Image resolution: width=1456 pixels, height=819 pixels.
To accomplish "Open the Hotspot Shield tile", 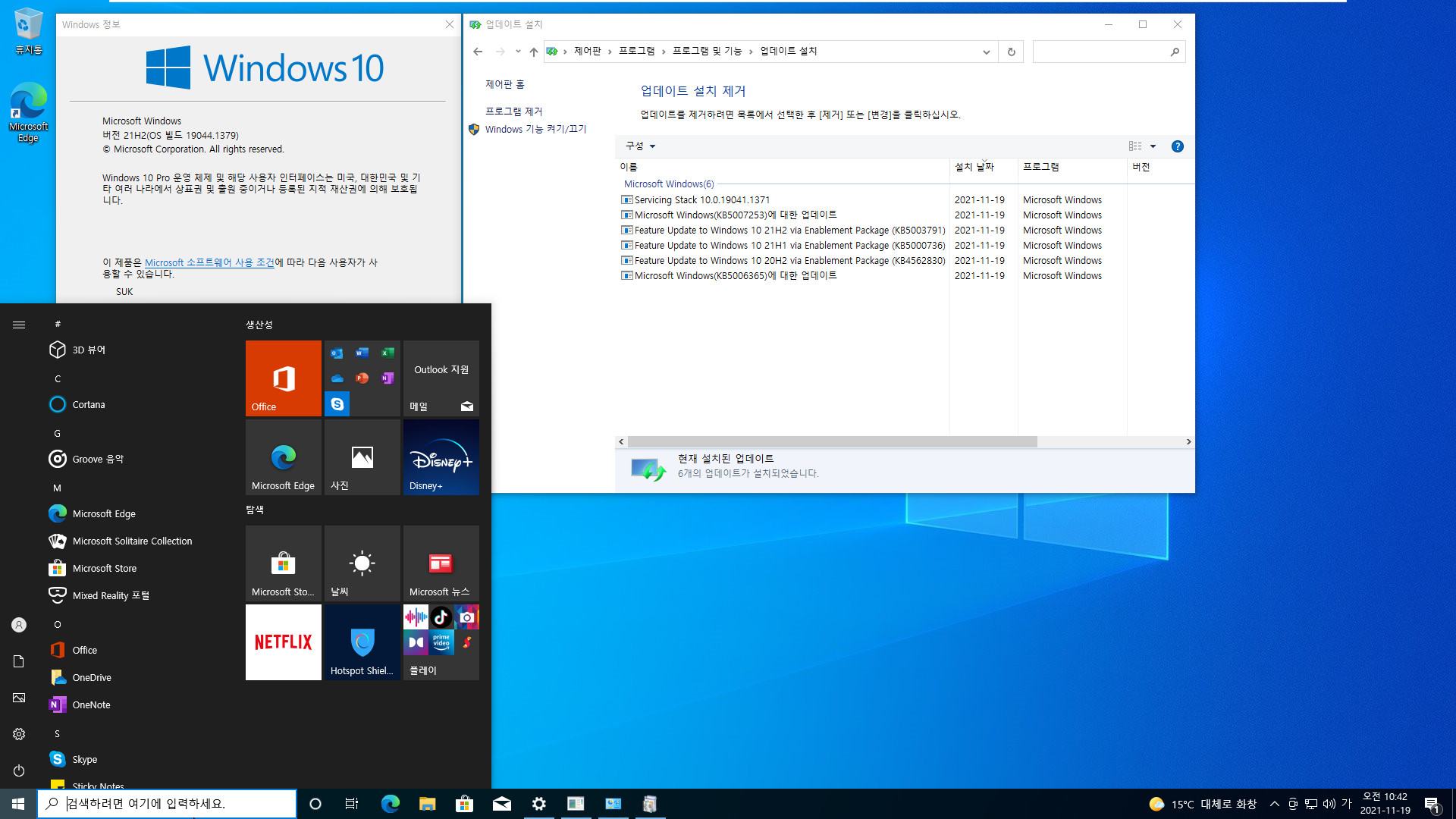I will click(x=362, y=642).
